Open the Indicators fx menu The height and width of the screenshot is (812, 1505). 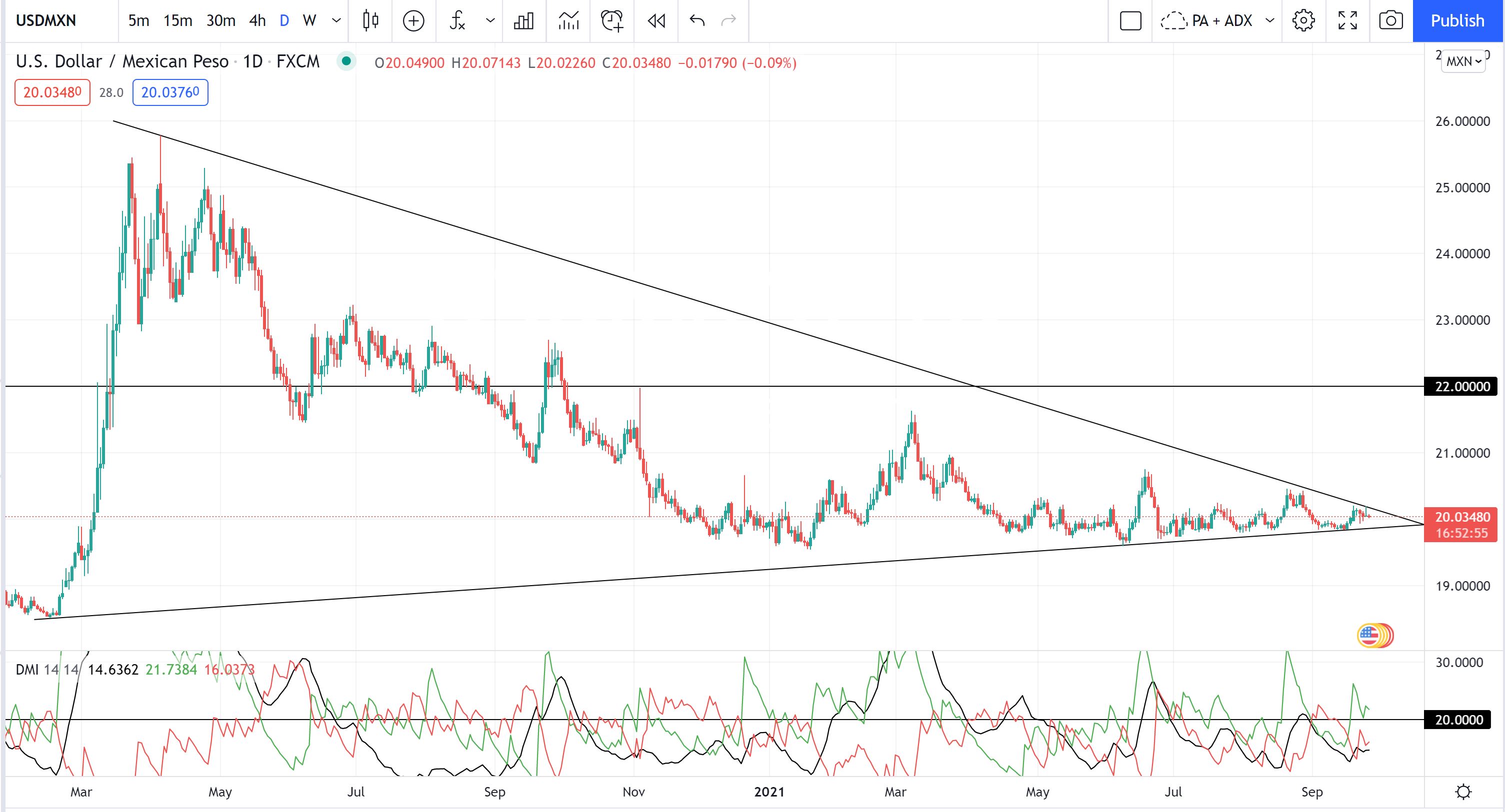pyautogui.click(x=457, y=20)
